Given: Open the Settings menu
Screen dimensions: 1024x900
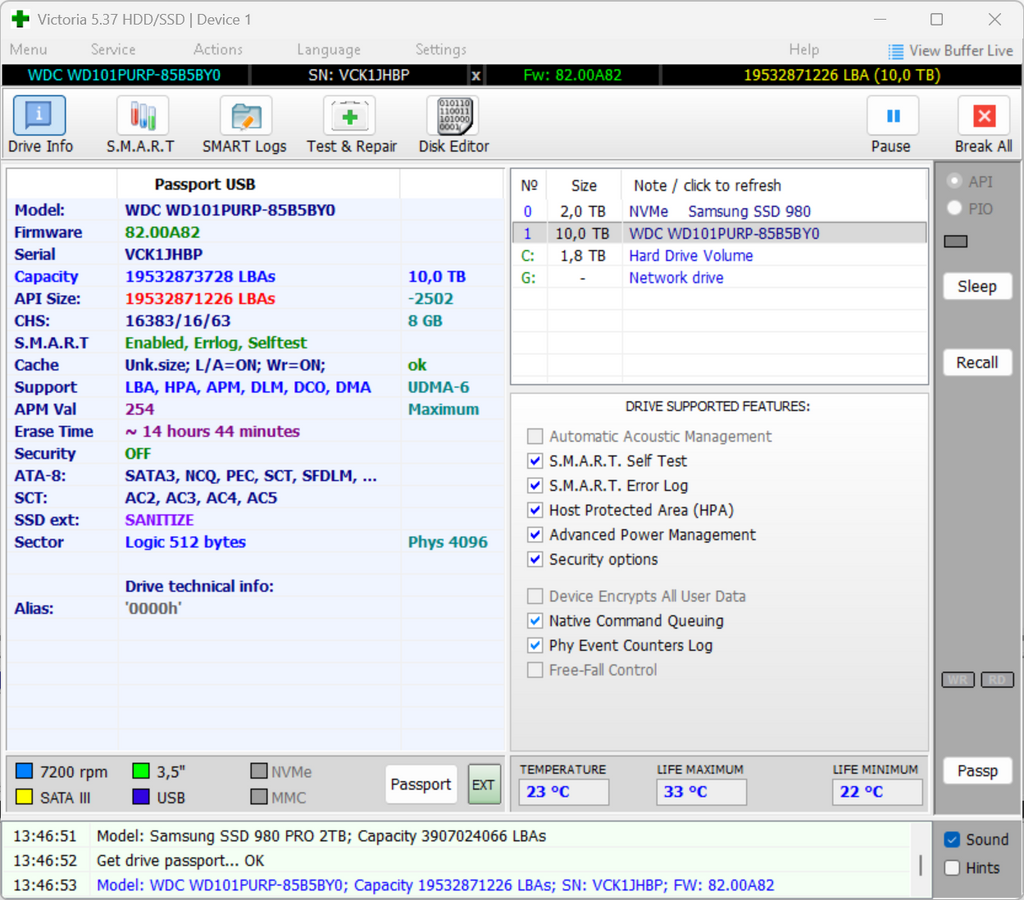Looking at the screenshot, I should pyautogui.click(x=441, y=50).
